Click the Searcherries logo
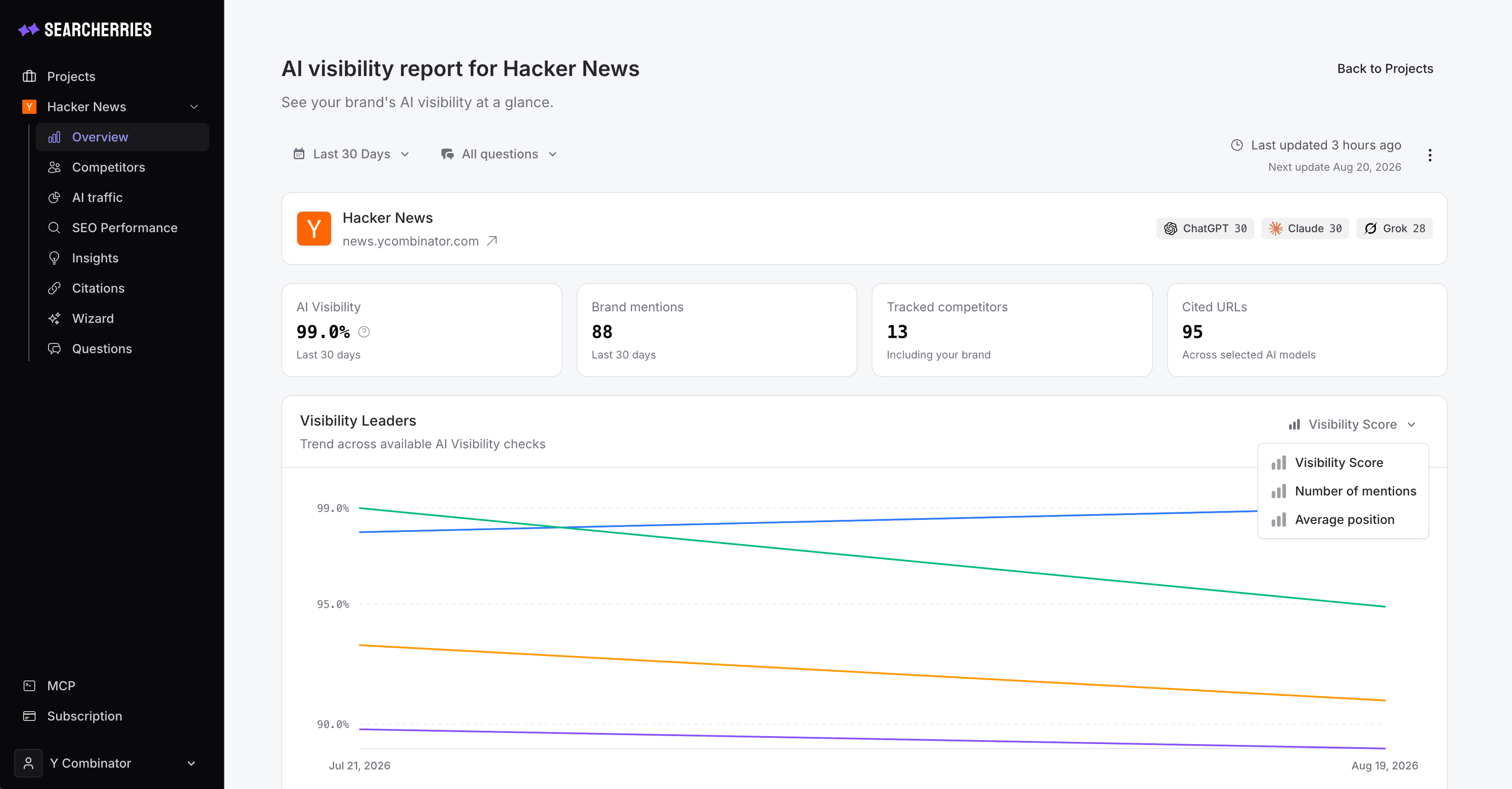Screen dimensions: 1512x789 [x=85, y=29]
